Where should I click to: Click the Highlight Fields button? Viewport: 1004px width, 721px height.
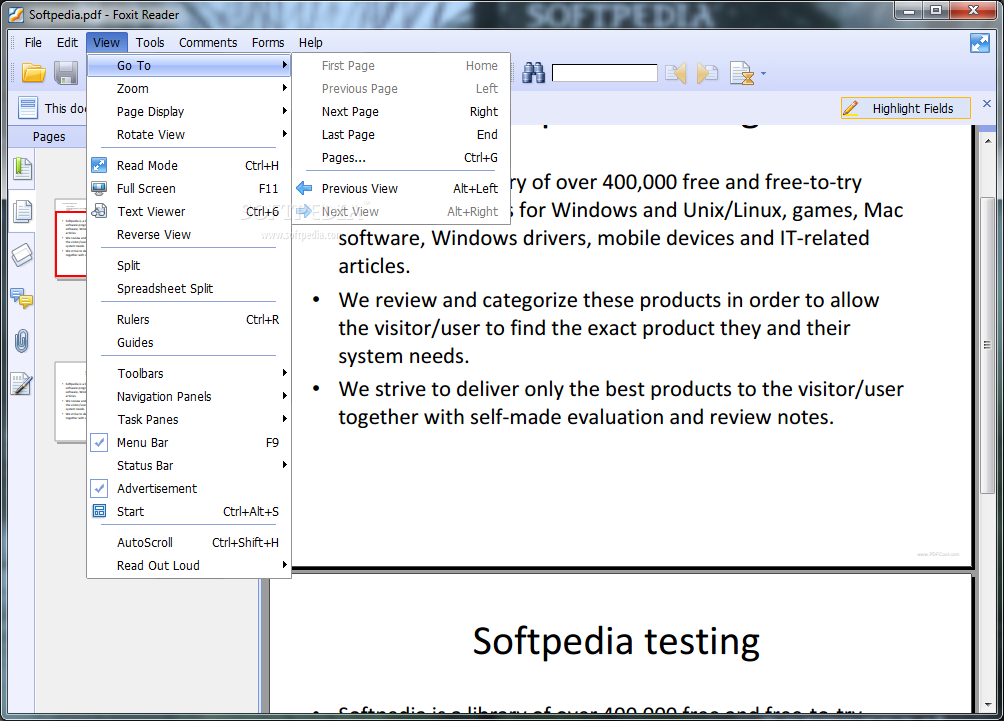pos(905,108)
